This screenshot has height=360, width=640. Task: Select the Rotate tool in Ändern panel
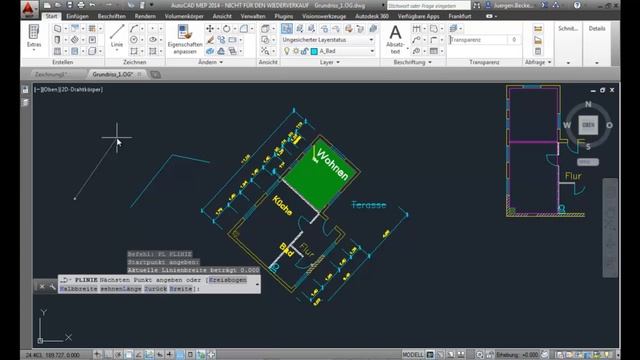pyautogui.click(x=227, y=29)
